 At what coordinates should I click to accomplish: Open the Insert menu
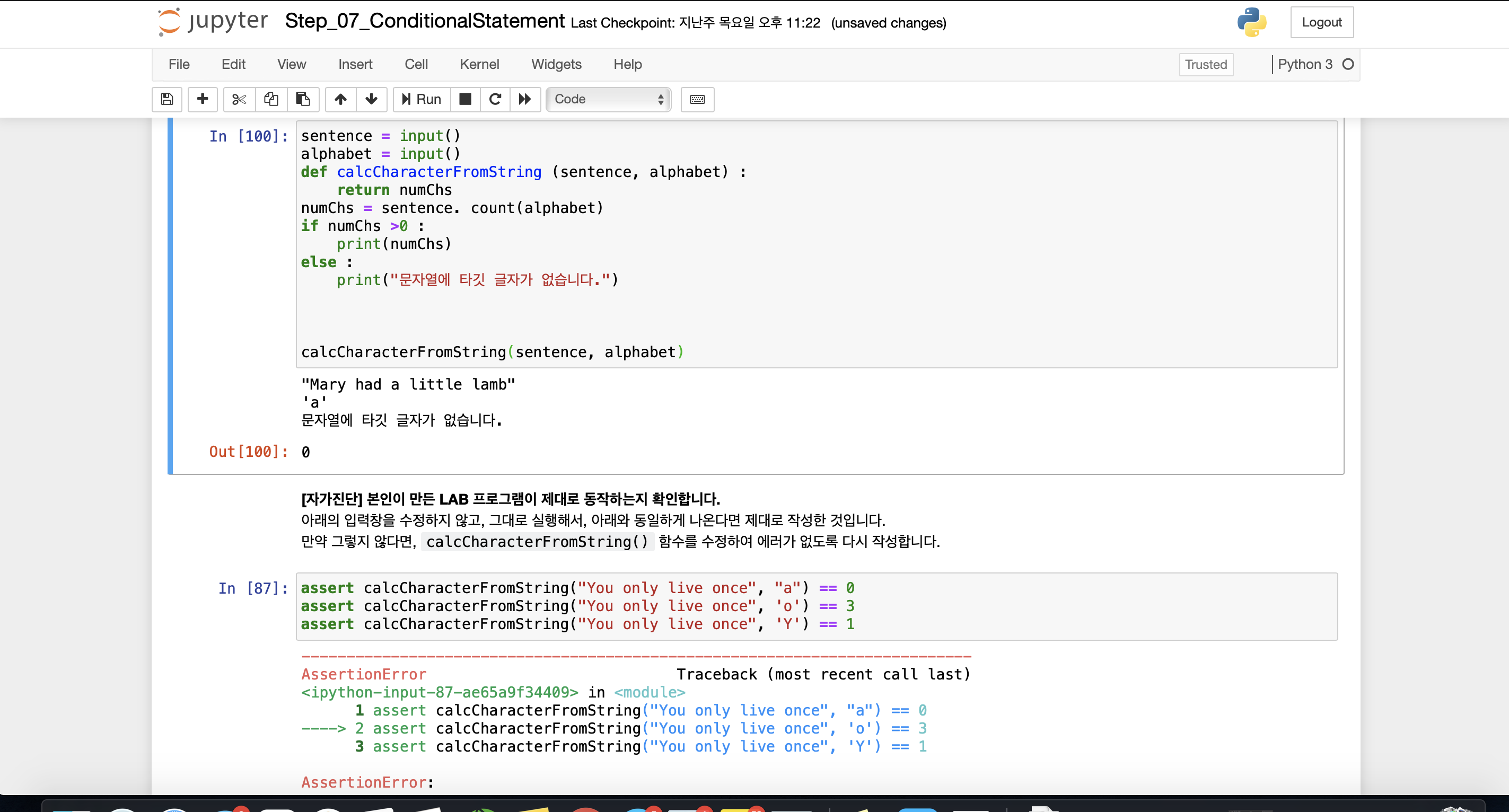(355, 64)
